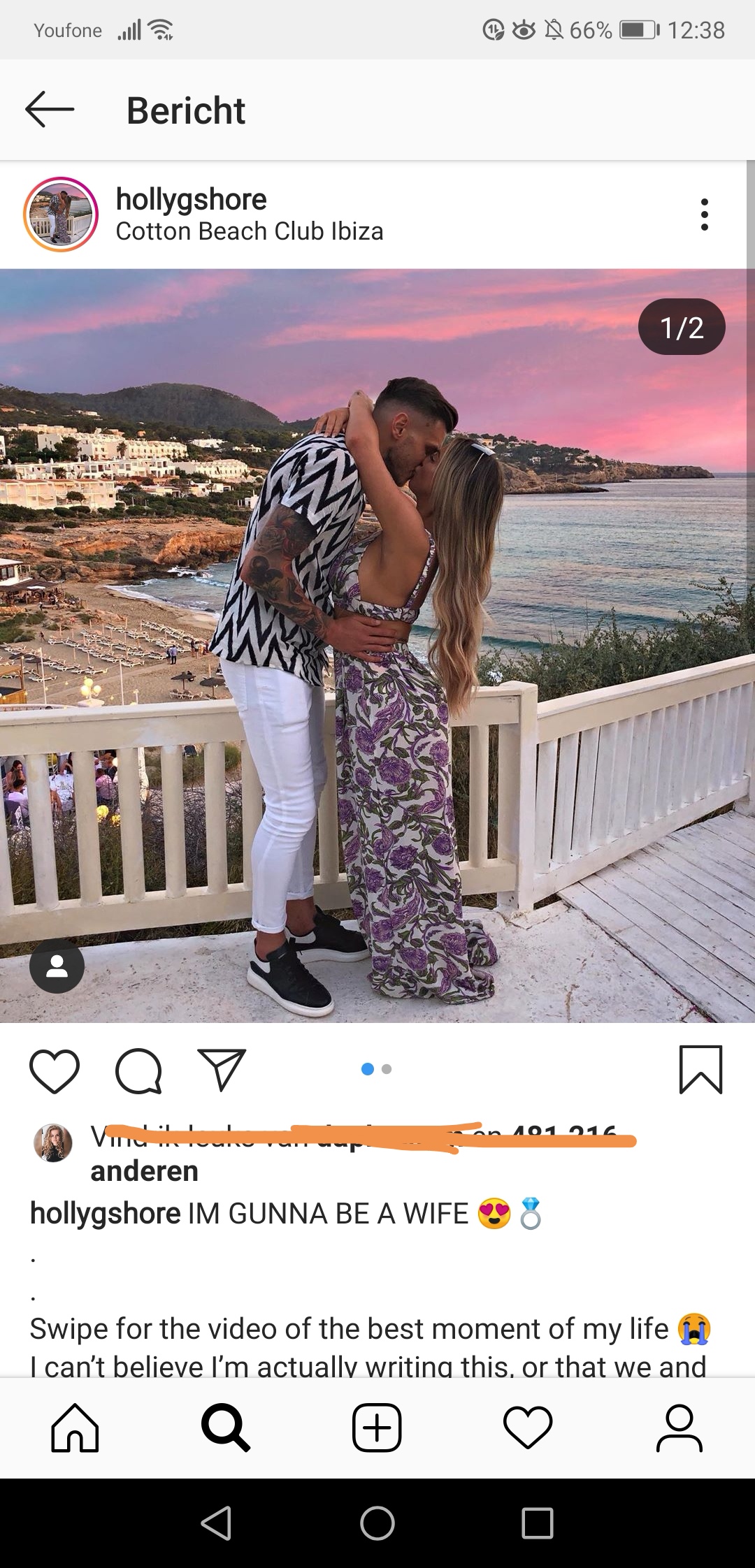Show tagged people icon on photo
This screenshot has height=1568, width=755.
57,966
